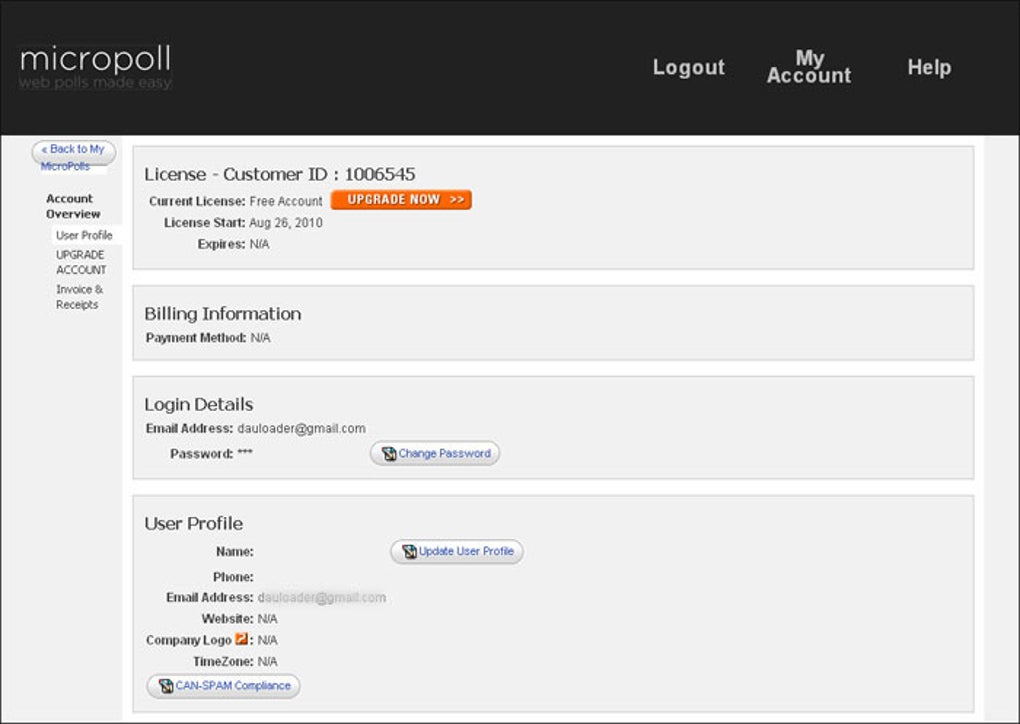The height and width of the screenshot is (724, 1020).
Task: Click the CAN-SPAM Compliance text
Action: tap(233, 686)
